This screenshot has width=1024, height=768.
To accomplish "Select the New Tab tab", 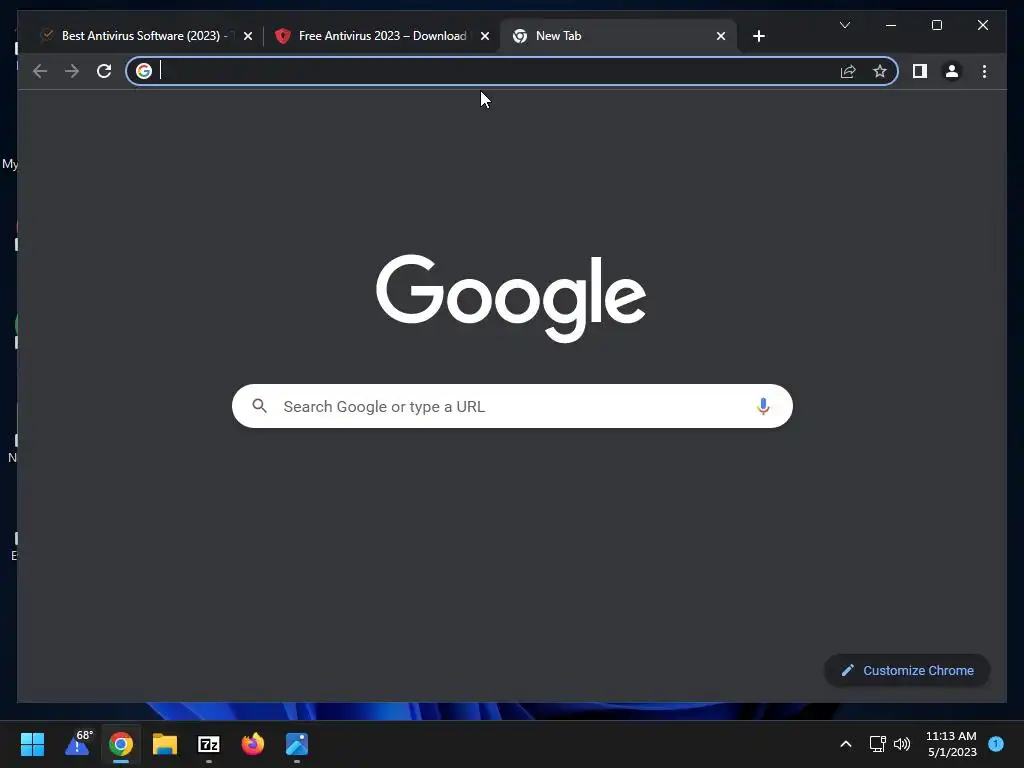I will coord(617,36).
